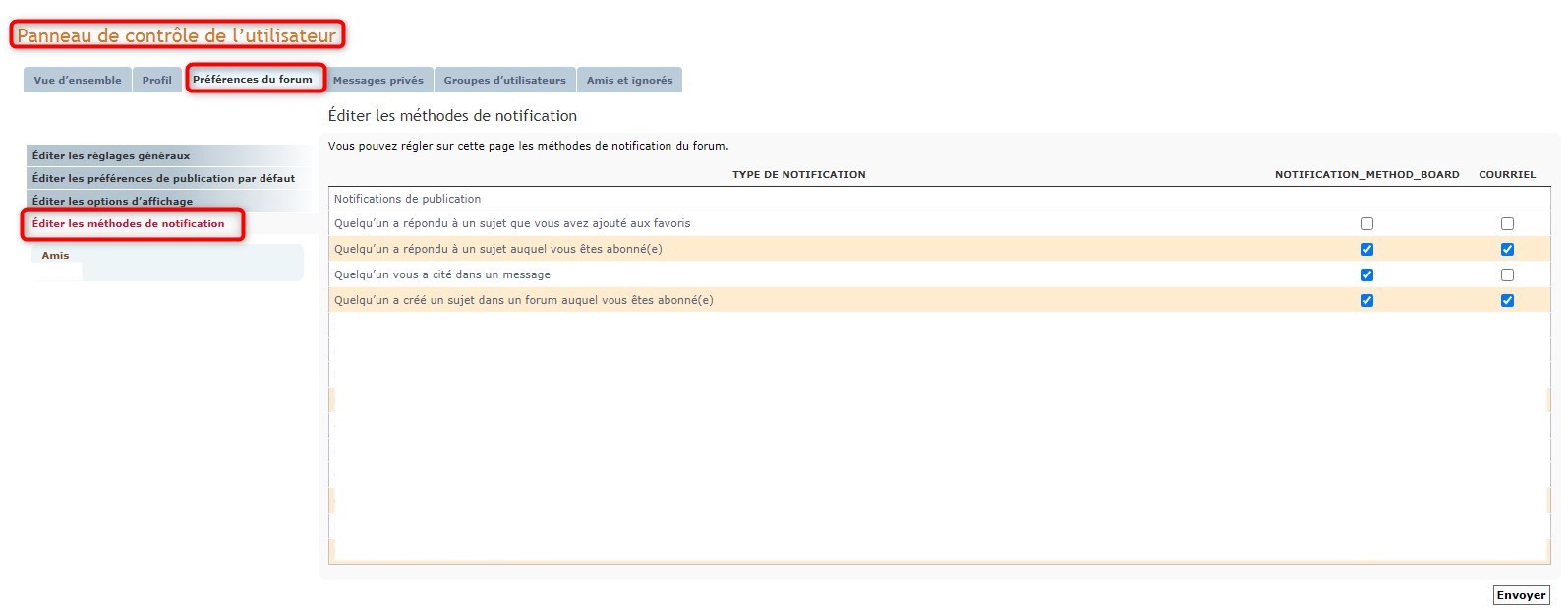Screen dimensions: 1568x610
Task: Select Éditer les options d'affichage
Action: (x=112, y=201)
